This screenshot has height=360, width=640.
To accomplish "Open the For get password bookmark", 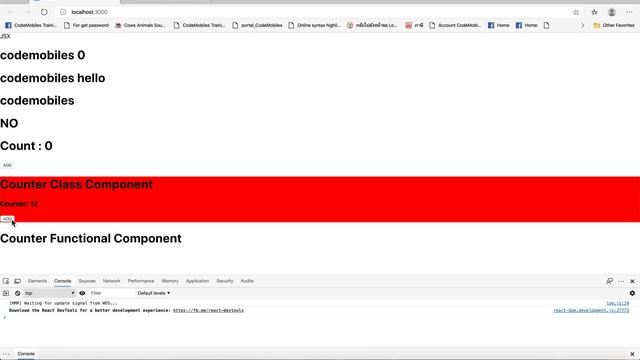I will click(x=86, y=25).
